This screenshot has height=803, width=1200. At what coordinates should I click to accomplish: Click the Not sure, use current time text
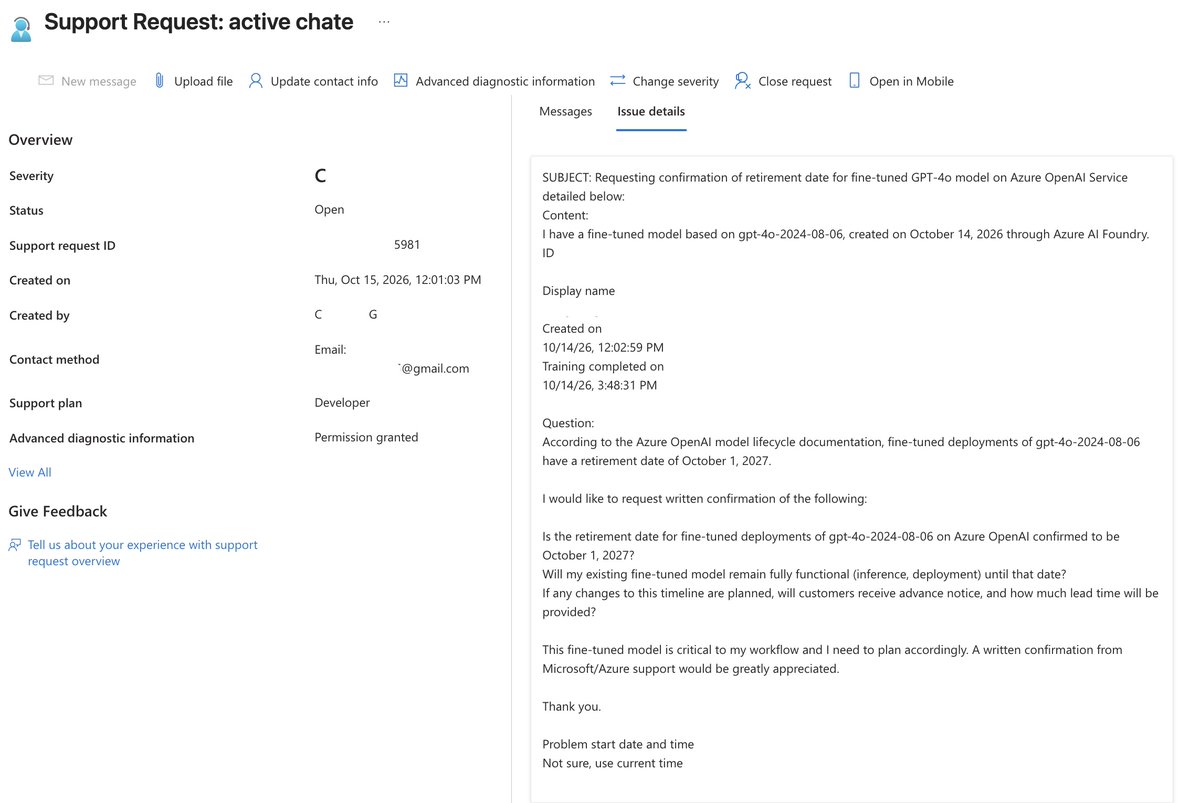tap(613, 763)
